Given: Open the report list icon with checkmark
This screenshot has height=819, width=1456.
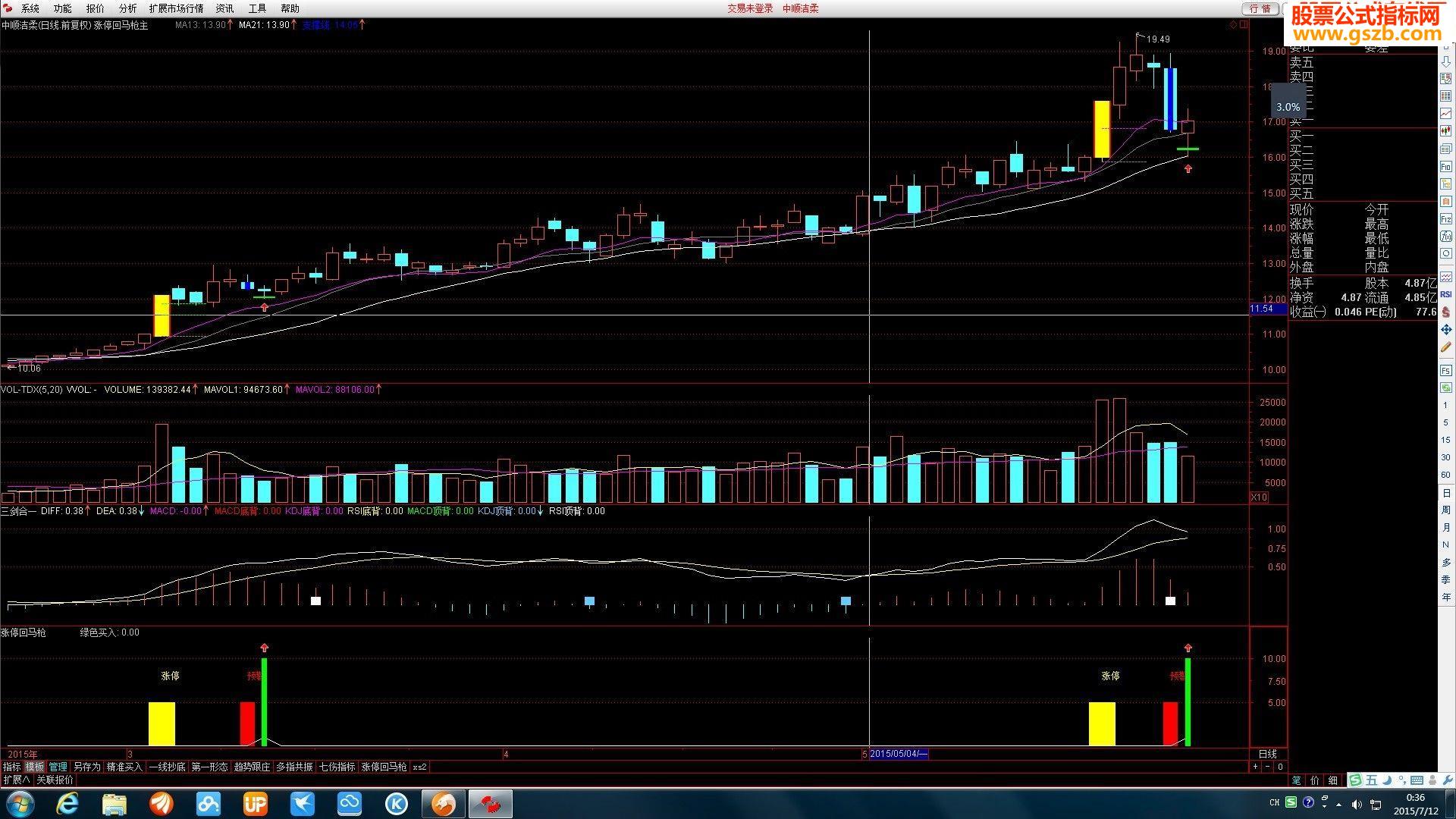Looking at the screenshot, I should [x=1446, y=80].
